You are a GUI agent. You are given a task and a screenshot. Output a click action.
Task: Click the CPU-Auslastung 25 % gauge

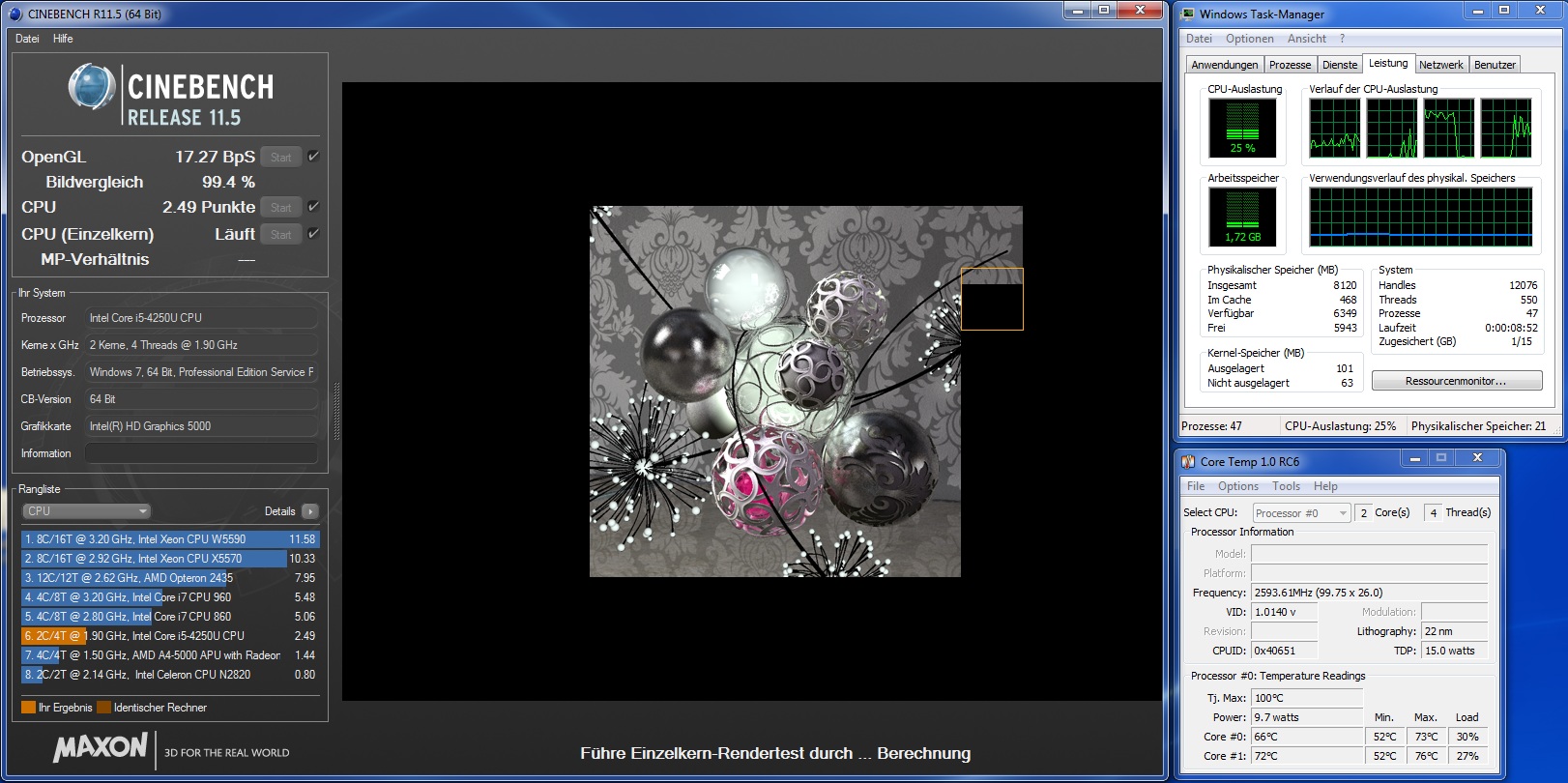pos(1242,128)
